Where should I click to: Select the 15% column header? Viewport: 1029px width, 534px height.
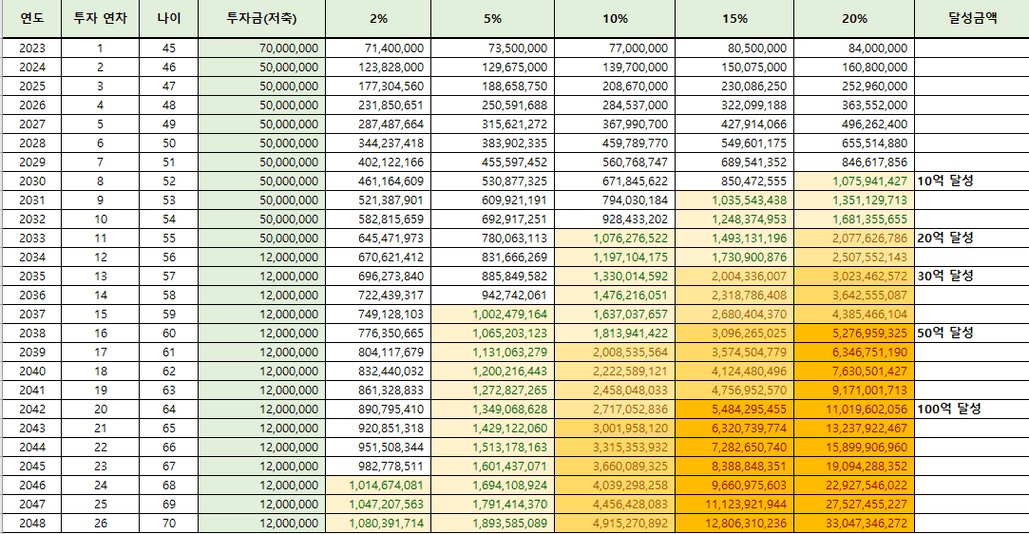point(734,18)
